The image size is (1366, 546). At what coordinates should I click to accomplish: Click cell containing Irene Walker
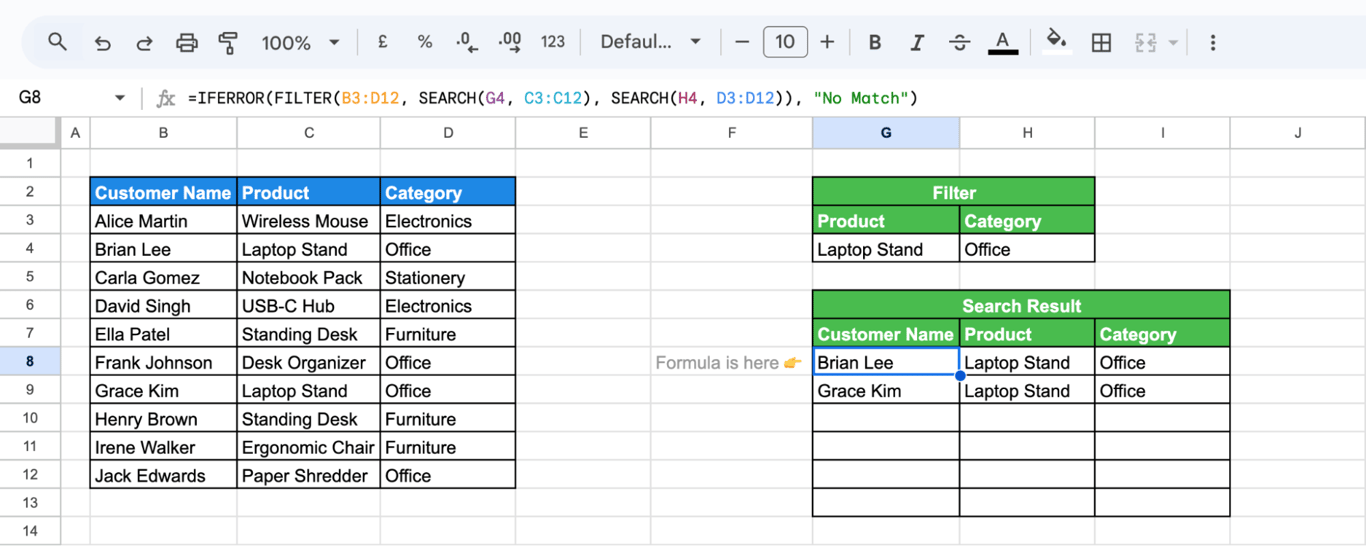click(x=163, y=447)
